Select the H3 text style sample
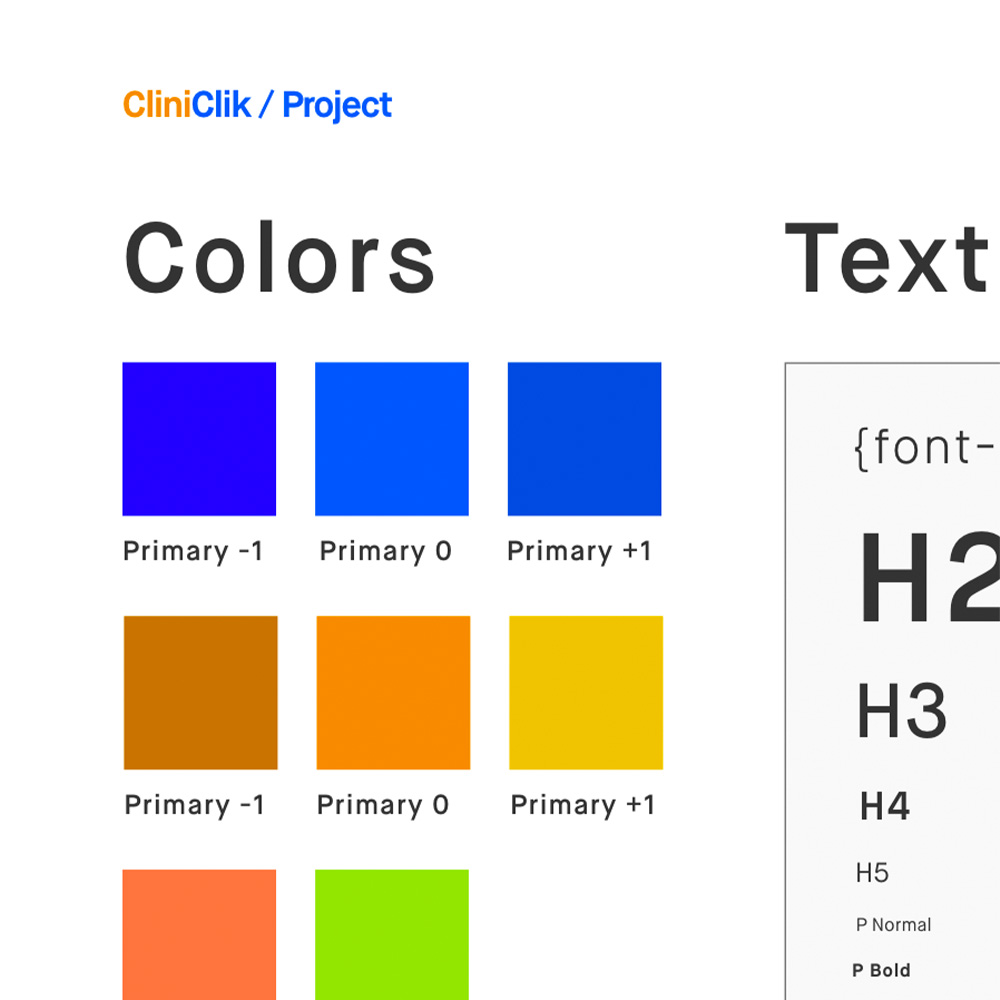The width and height of the screenshot is (1000, 1000). tap(902, 710)
